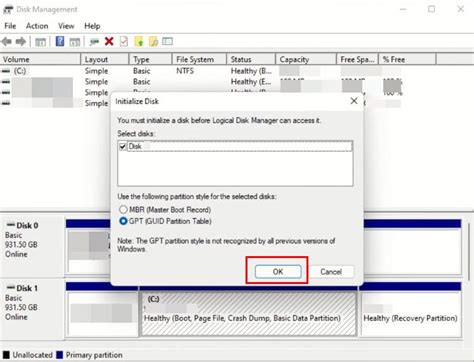474x362 pixels.
Task: Minimize the Disk Management window
Action: [403, 9]
